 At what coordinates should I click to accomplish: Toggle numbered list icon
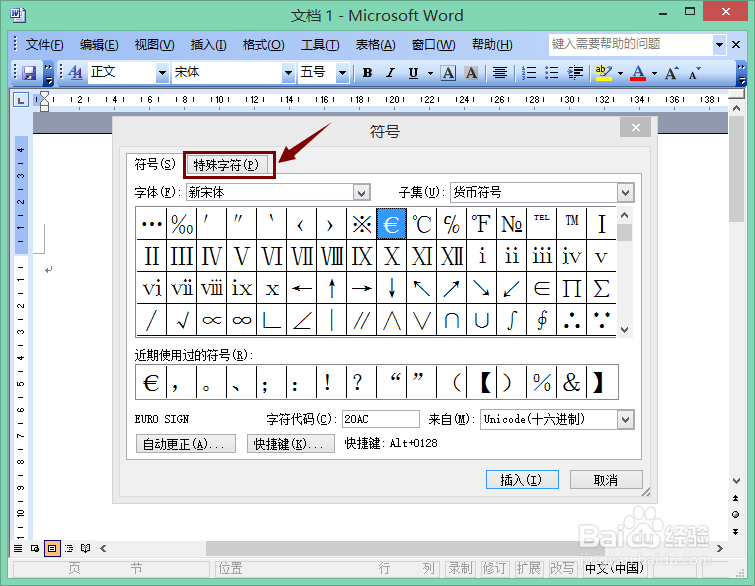[529, 73]
